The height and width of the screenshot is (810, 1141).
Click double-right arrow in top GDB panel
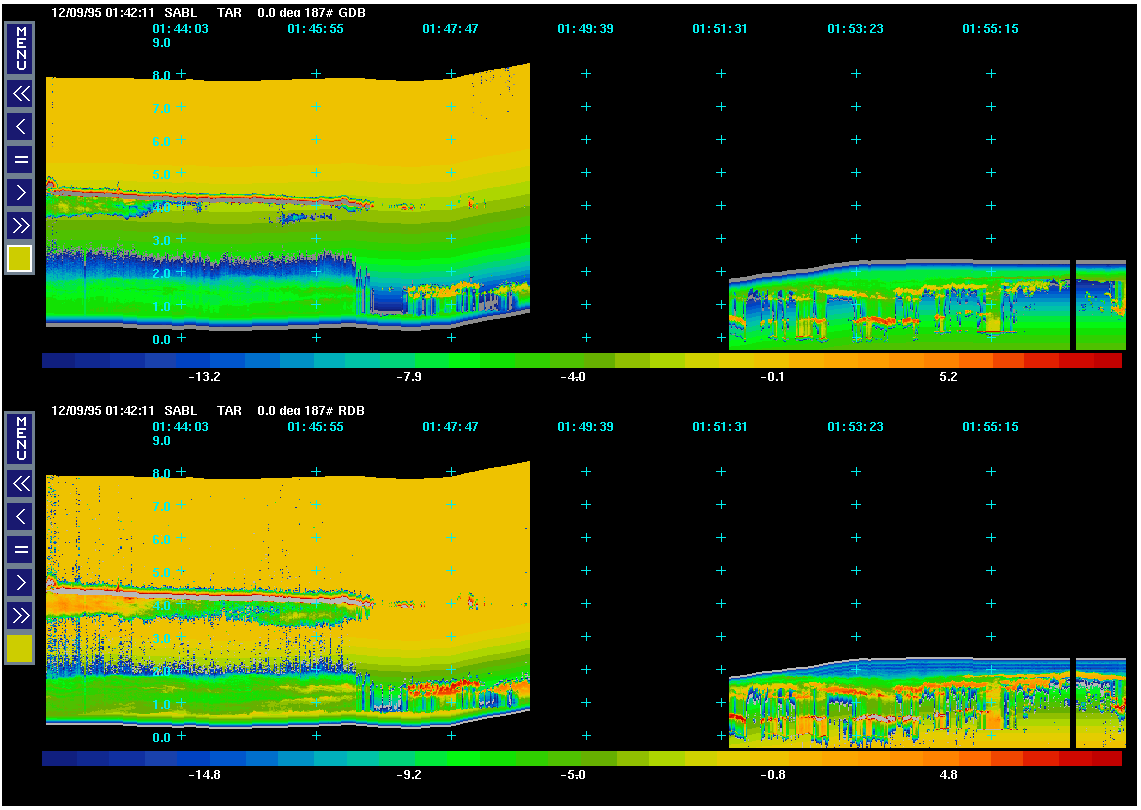(x=20, y=225)
